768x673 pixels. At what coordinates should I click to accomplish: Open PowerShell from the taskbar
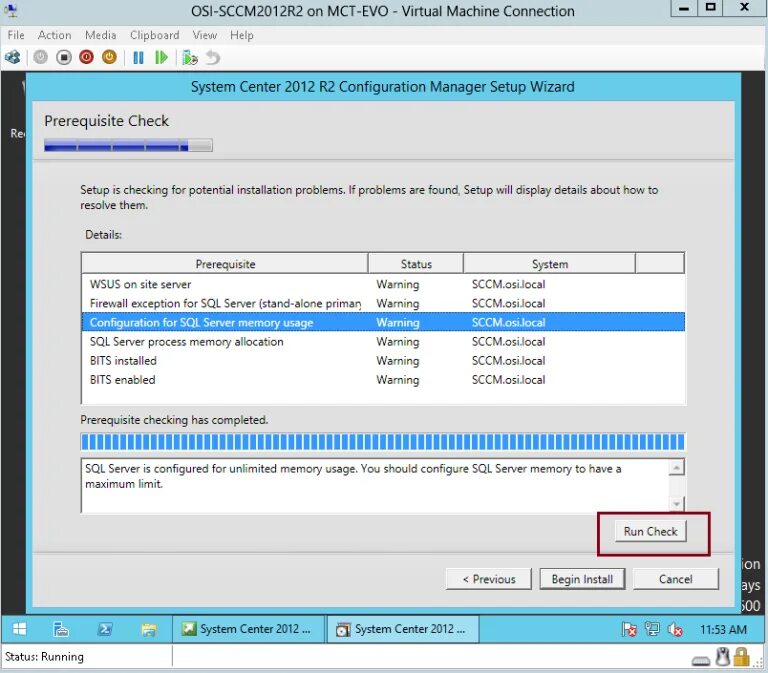point(105,629)
